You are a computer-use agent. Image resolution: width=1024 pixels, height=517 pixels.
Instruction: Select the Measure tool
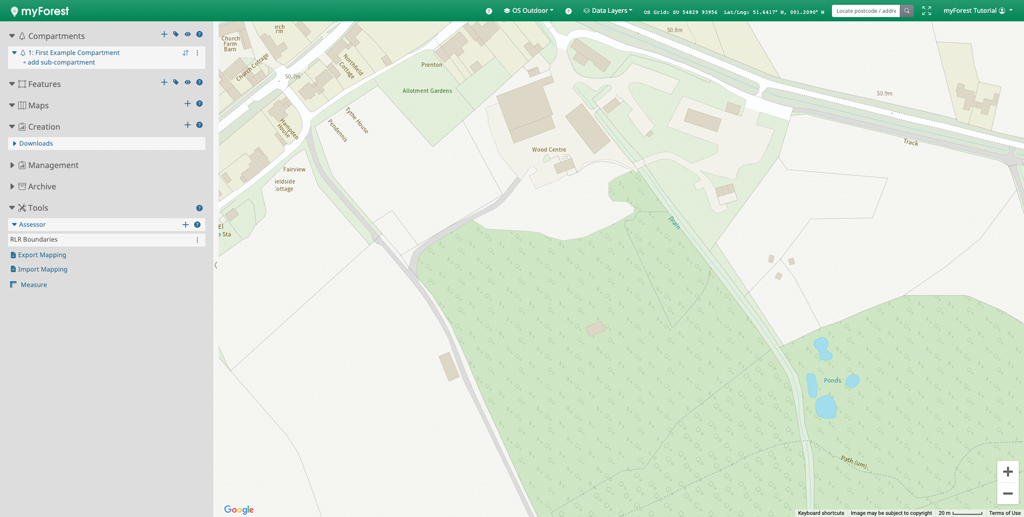(33, 285)
